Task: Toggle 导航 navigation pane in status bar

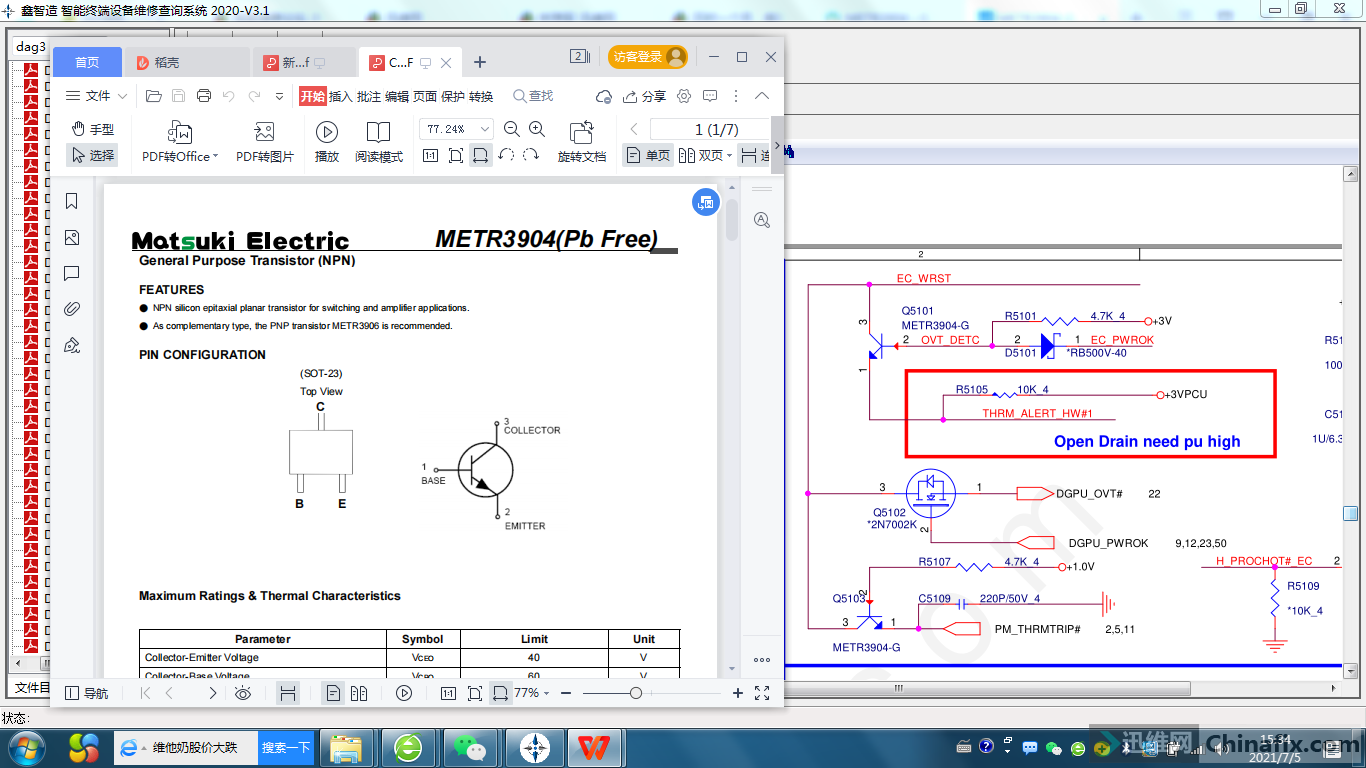Action: pyautogui.click(x=86, y=693)
